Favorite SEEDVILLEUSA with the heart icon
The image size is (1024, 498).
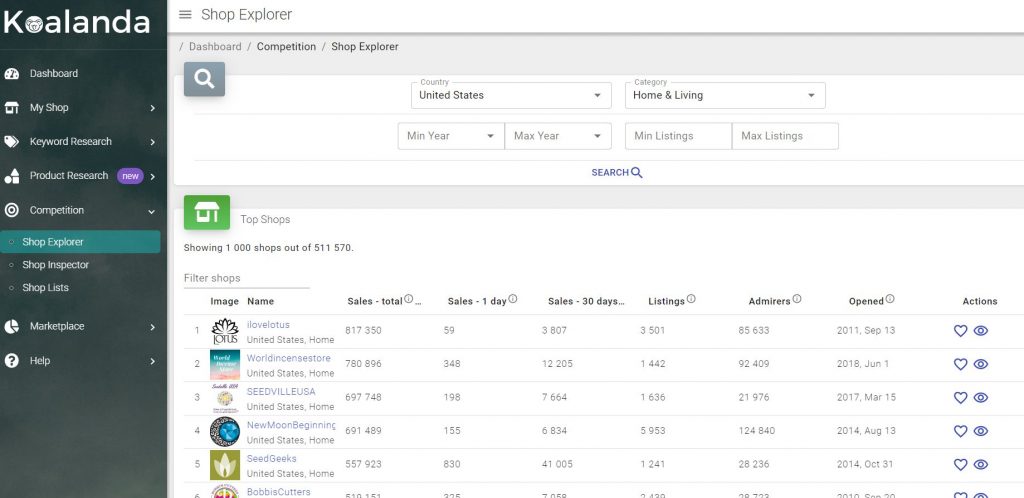pyautogui.click(x=961, y=397)
